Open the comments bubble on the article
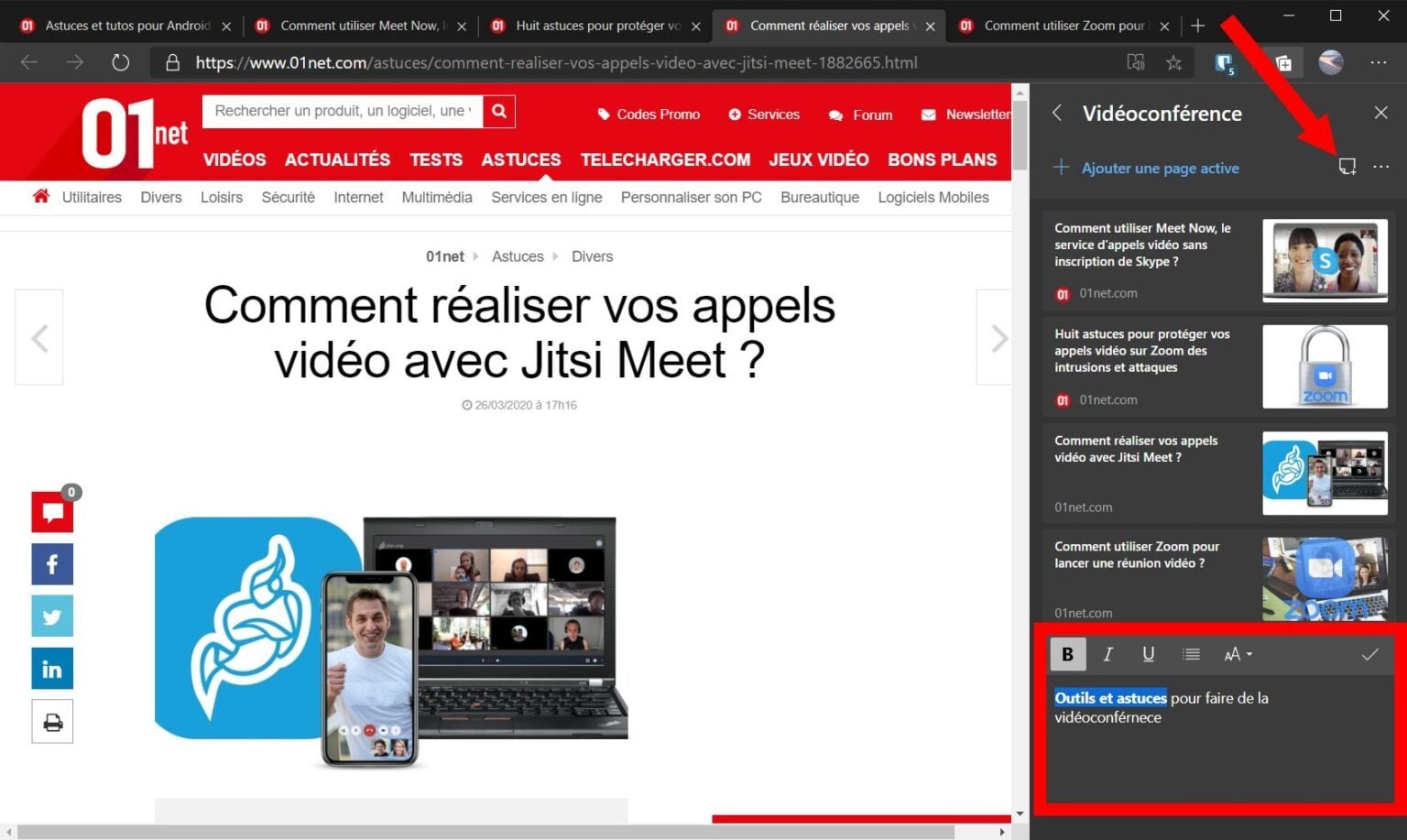This screenshot has width=1407, height=840. (x=51, y=511)
